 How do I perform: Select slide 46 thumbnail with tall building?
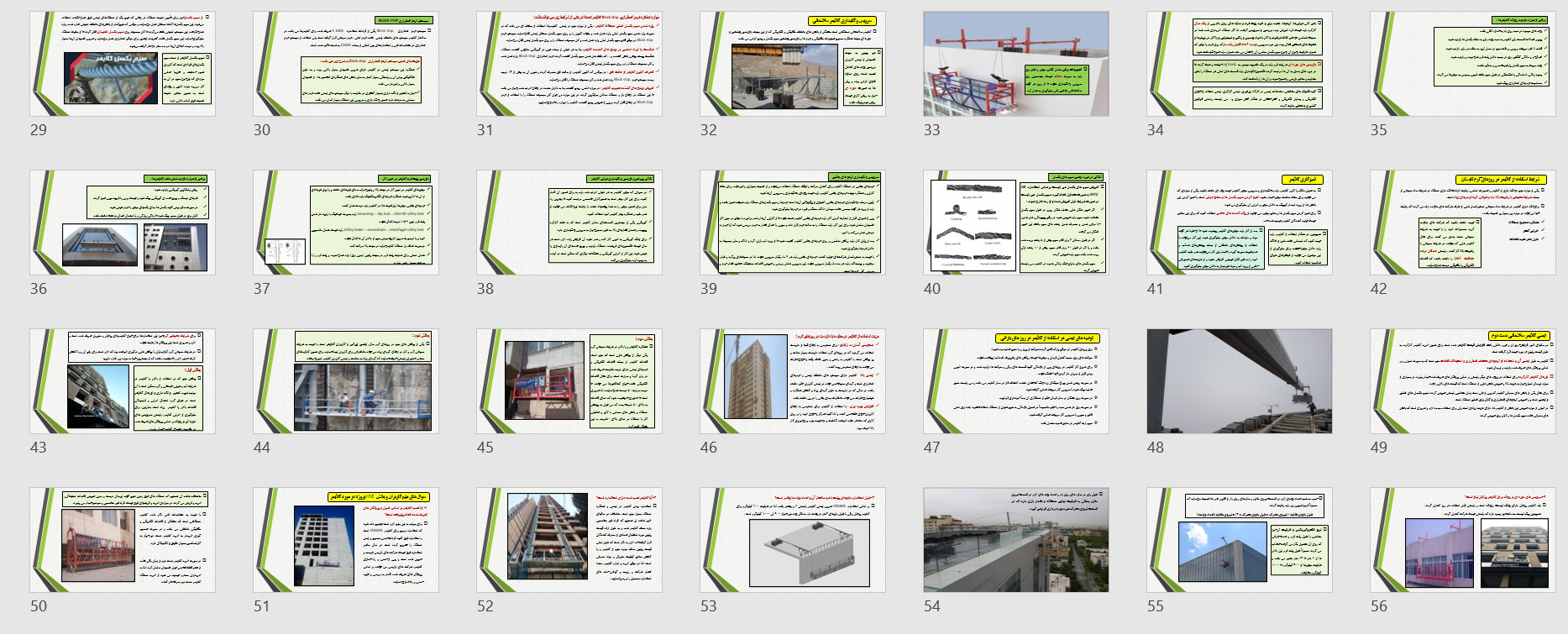tap(793, 381)
